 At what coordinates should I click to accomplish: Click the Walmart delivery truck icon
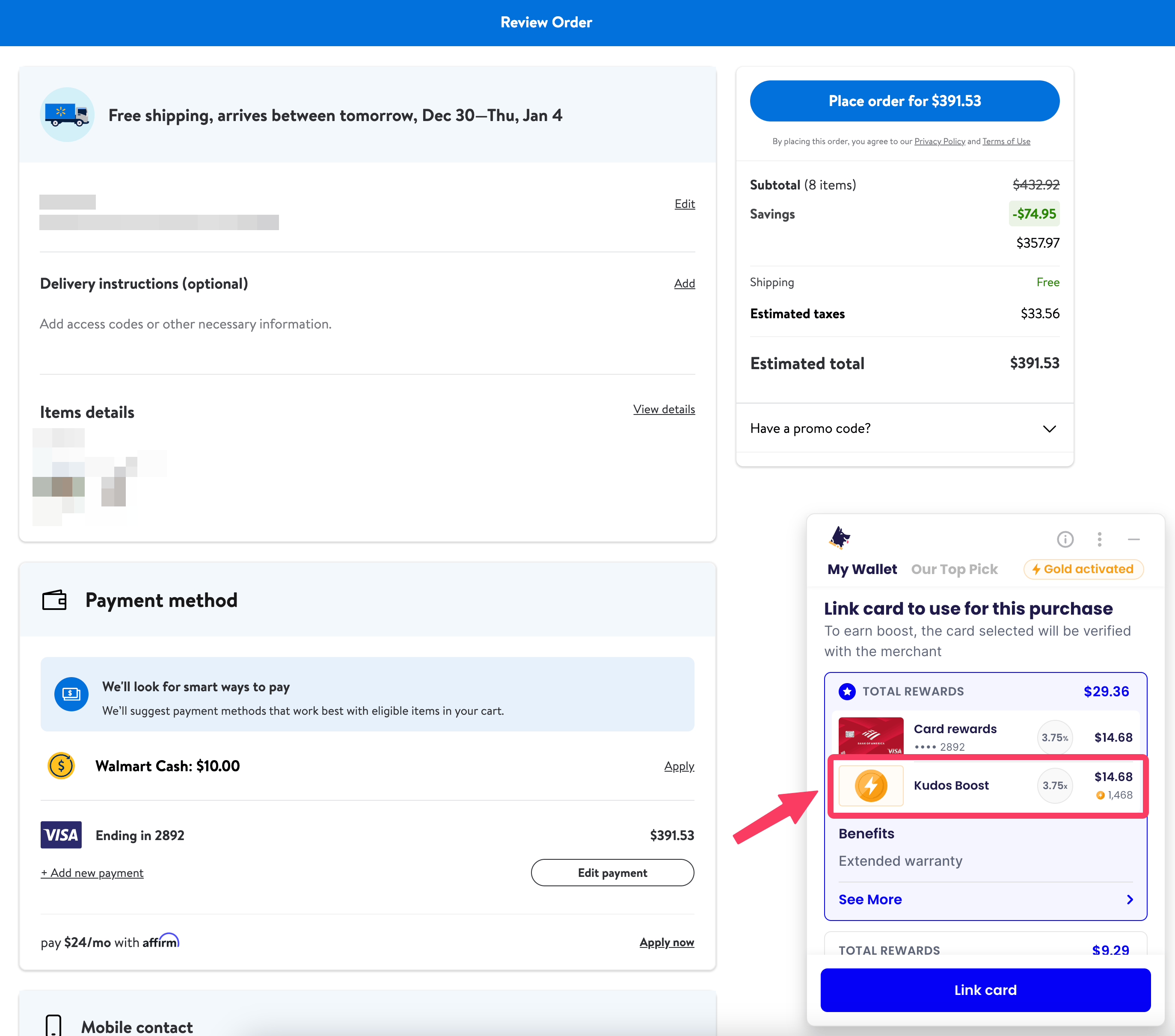(67, 115)
